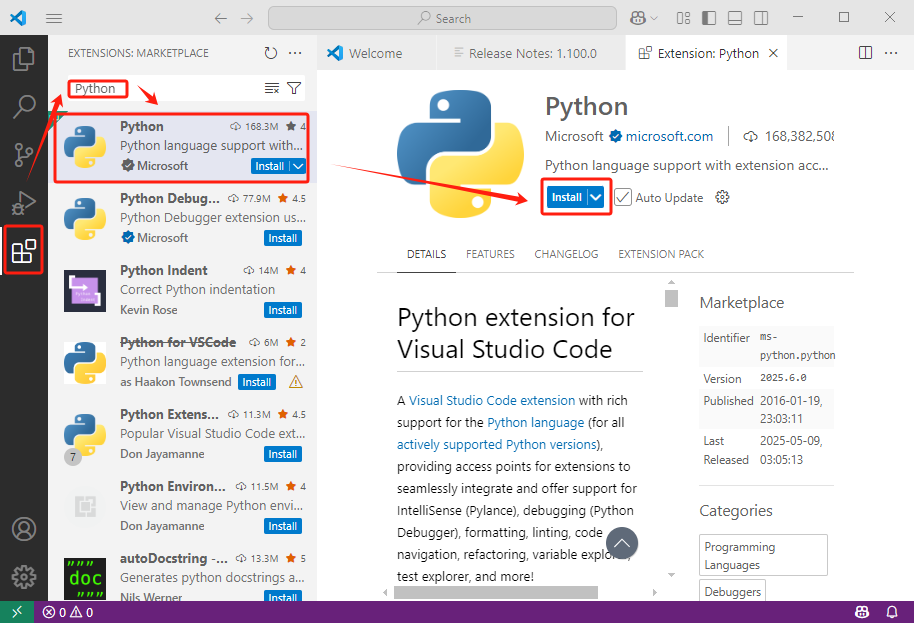Open extension settings gear next to Auto Update
This screenshot has width=914, height=623.
click(722, 197)
